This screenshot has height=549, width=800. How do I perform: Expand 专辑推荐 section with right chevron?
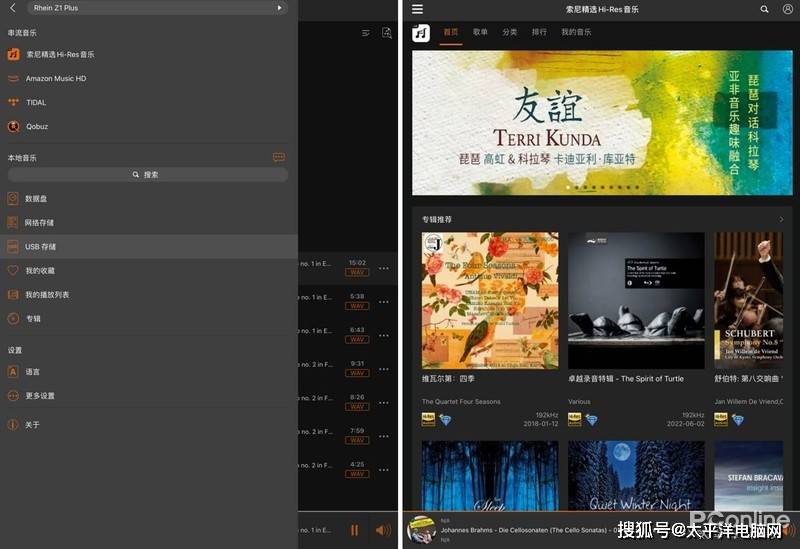pos(781,219)
